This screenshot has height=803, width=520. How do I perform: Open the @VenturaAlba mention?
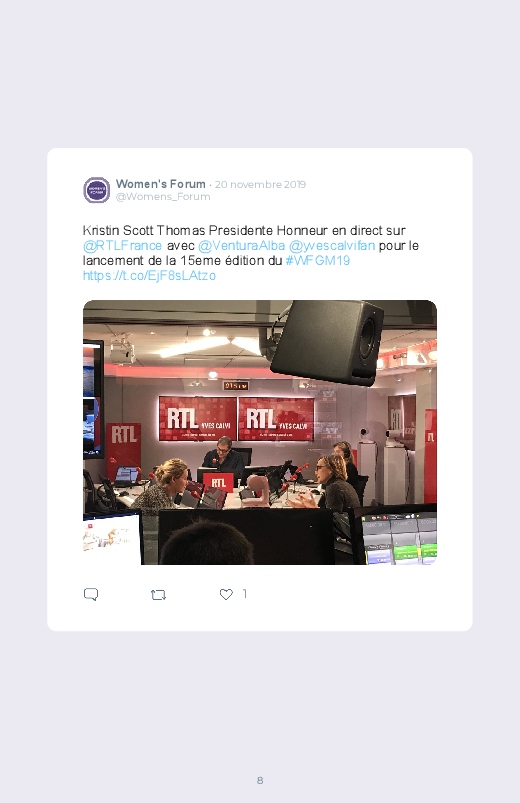(241, 246)
